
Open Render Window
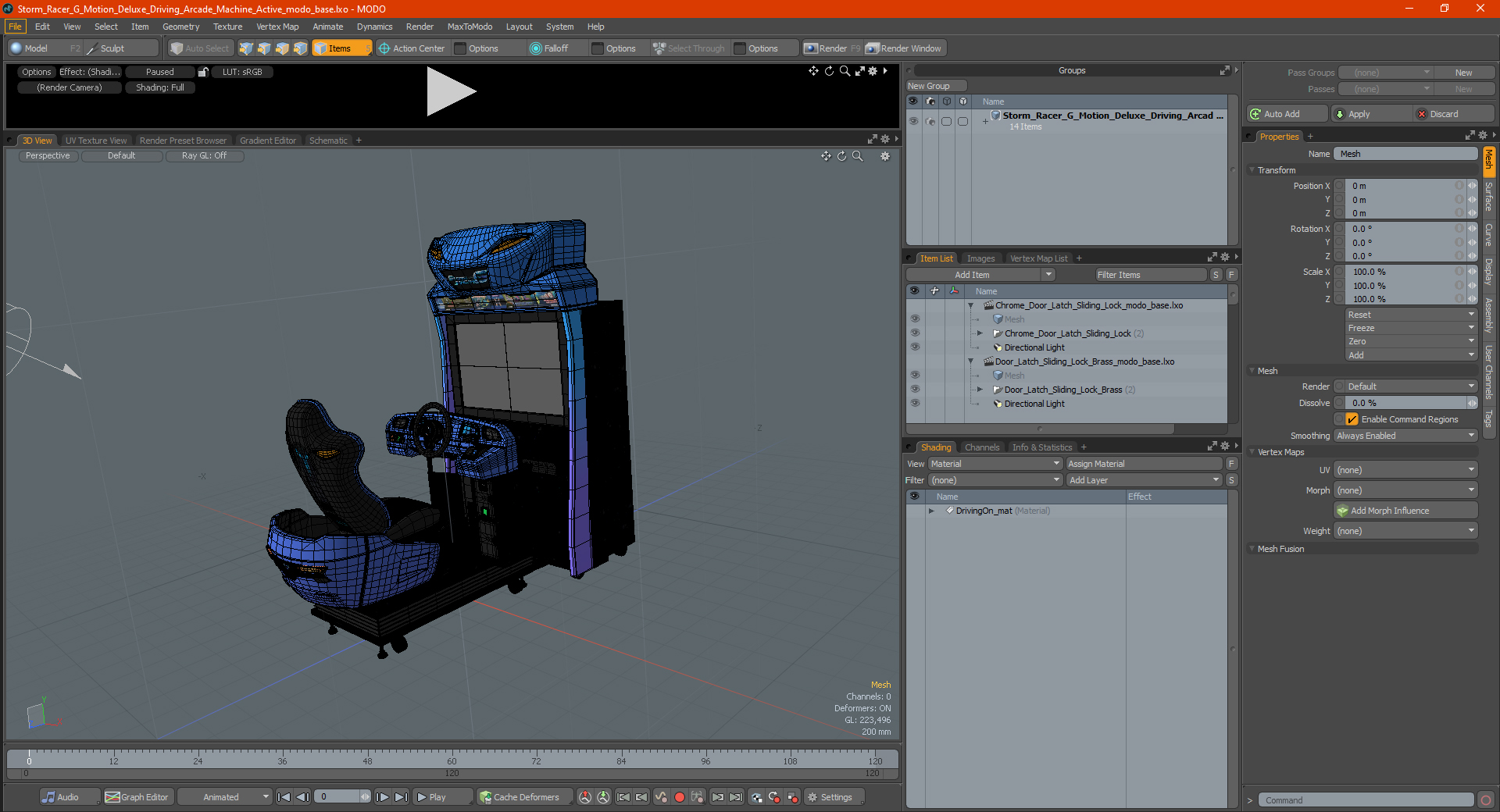point(904,48)
